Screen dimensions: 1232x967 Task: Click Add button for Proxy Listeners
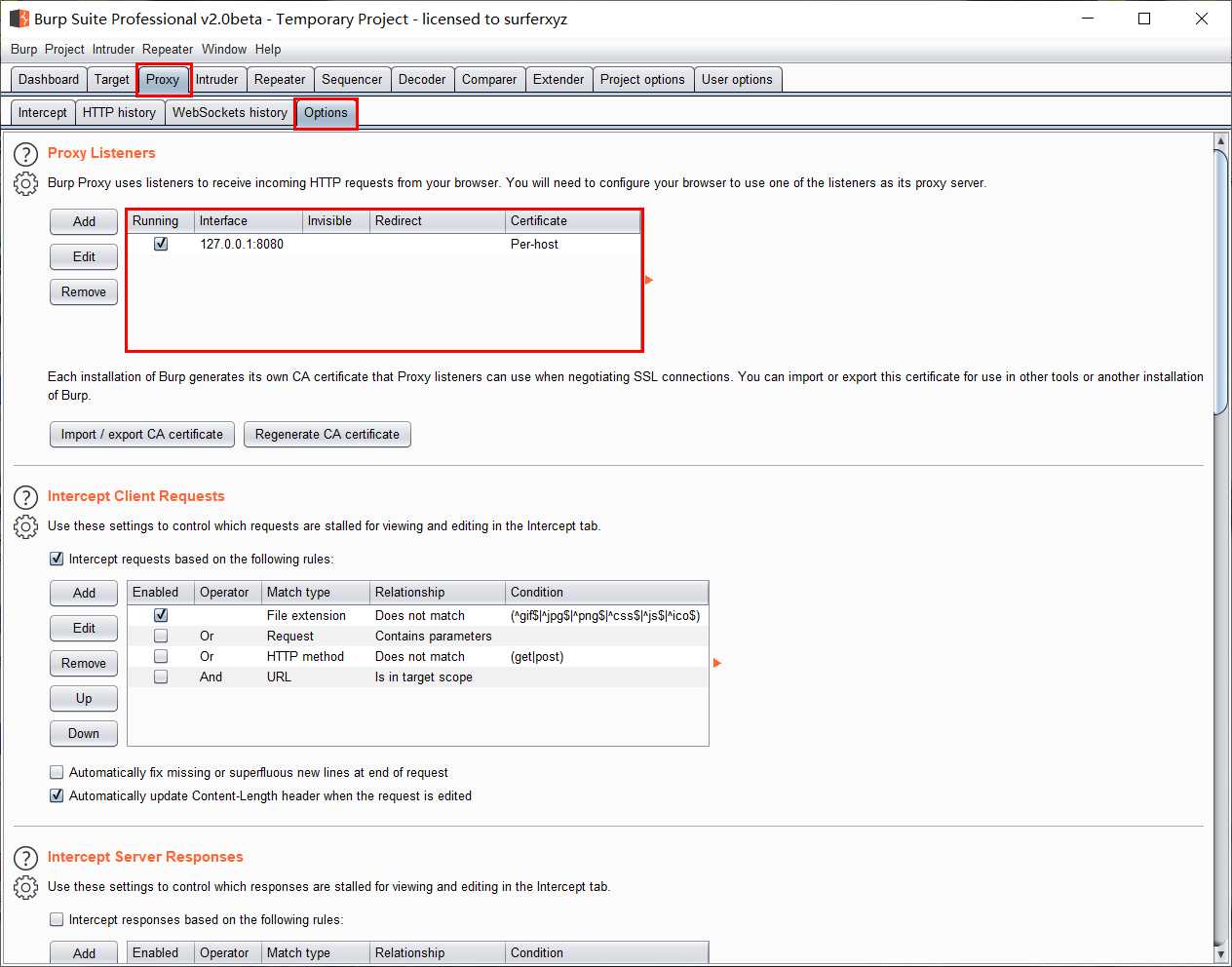tap(84, 221)
